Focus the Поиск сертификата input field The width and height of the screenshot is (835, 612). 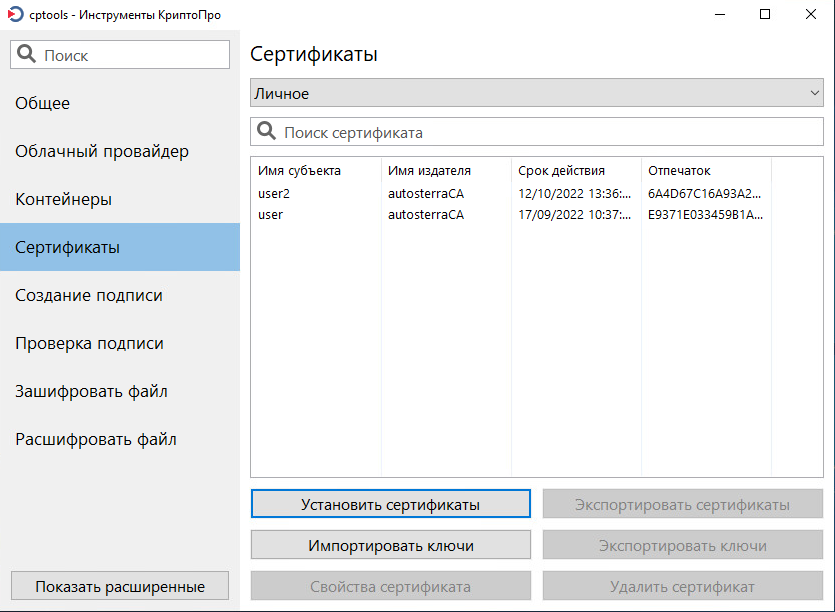tap(537, 132)
